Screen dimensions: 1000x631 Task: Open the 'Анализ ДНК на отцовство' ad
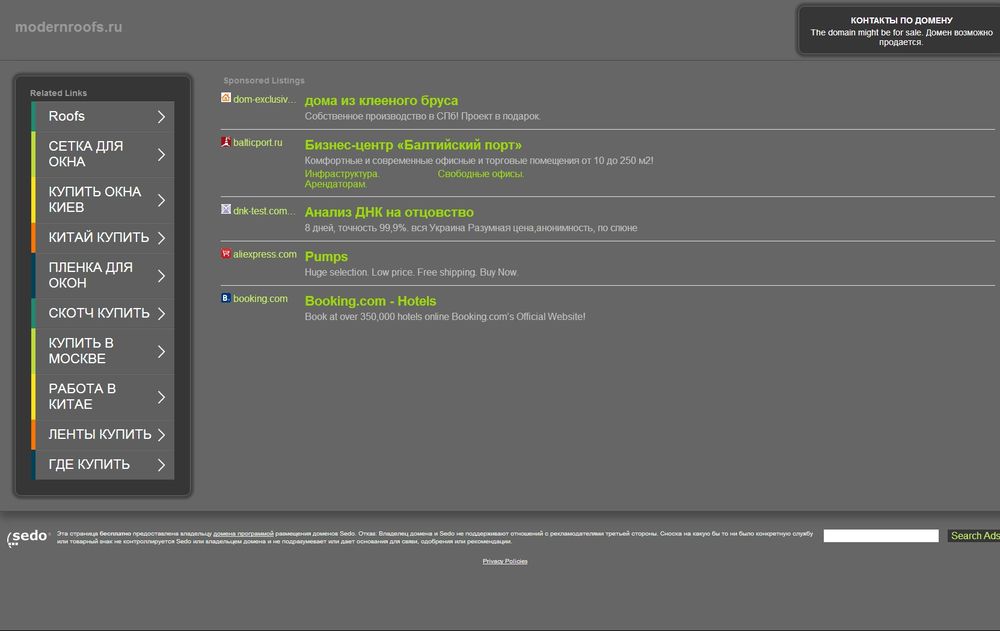(x=389, y=212)
